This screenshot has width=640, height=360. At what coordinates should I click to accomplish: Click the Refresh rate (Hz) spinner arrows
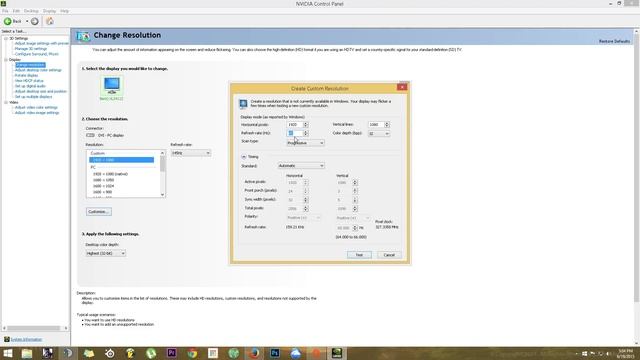coord(306,133)
